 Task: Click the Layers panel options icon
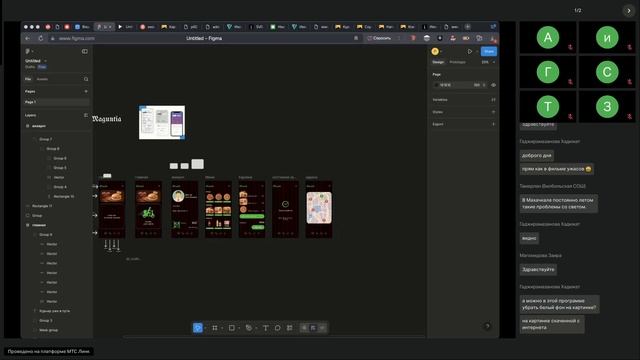pyautogui.click(x=86, y=115)
